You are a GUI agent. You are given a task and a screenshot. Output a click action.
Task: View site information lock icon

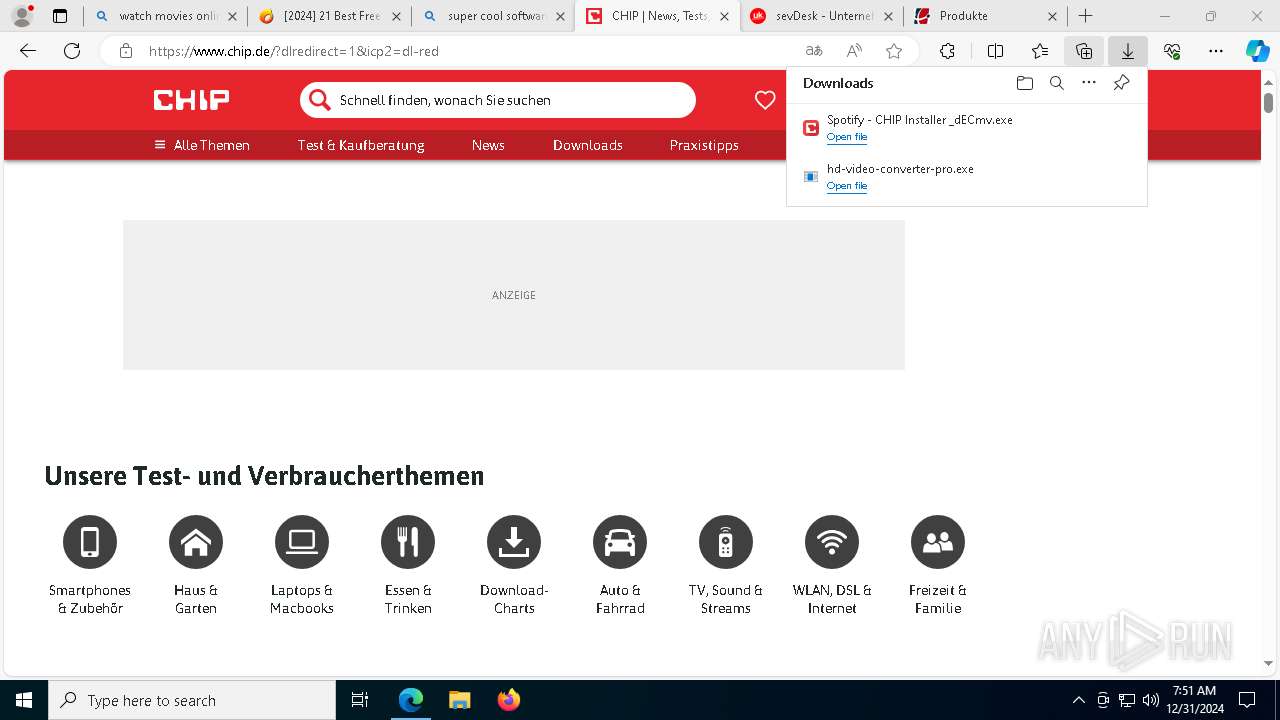tap(126, 51)
